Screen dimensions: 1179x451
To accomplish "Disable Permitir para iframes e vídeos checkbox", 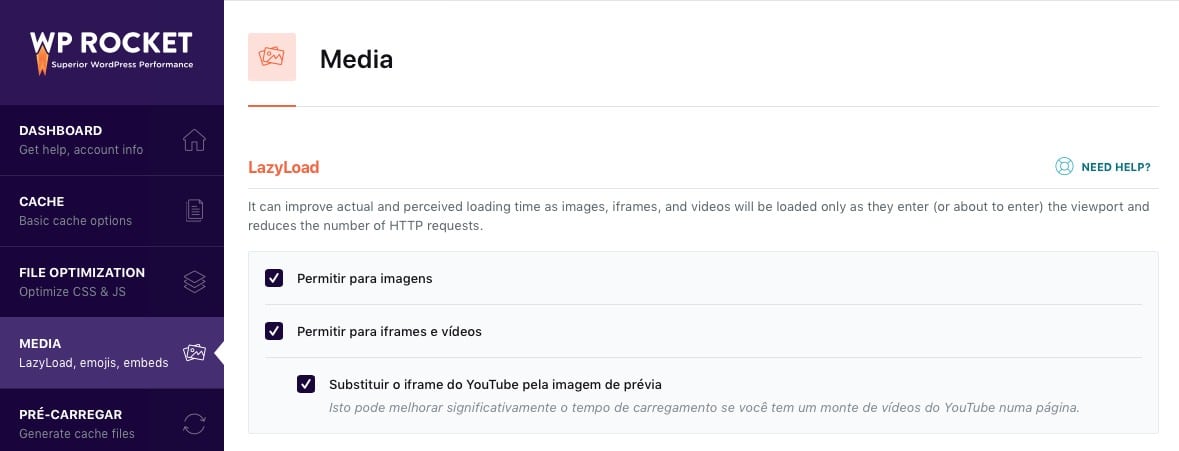I will click(x=274, y=331).
